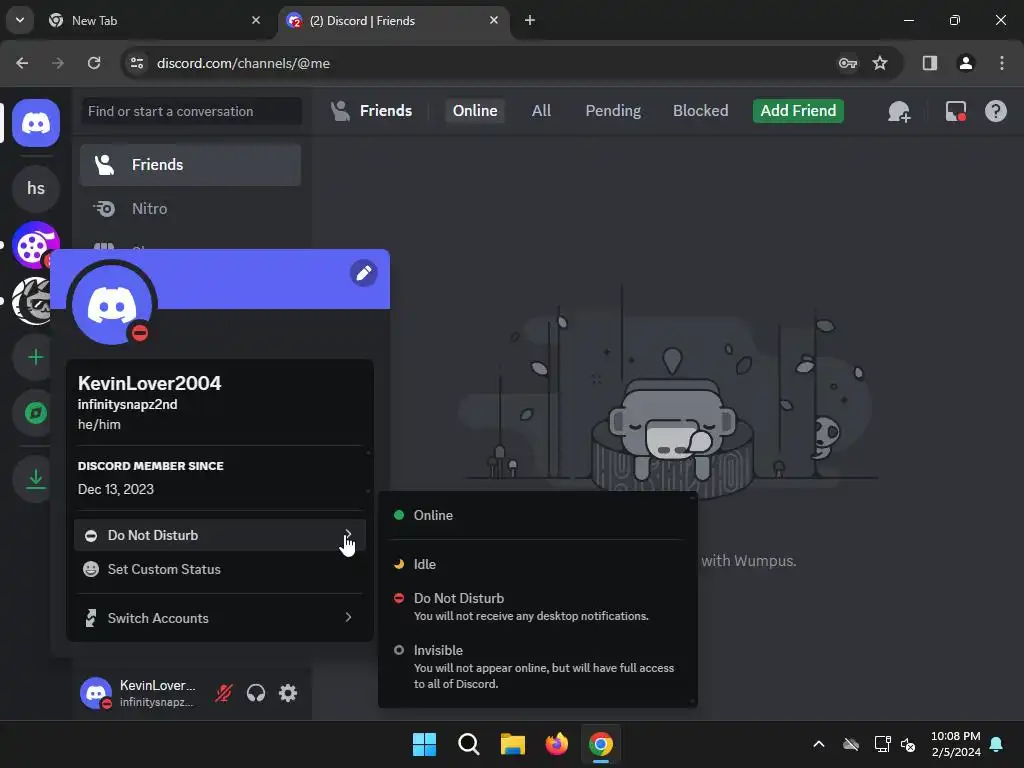This screenshot has width=1024, height=768.
Task: Click Find or start a conversation field
Action: 191,111
